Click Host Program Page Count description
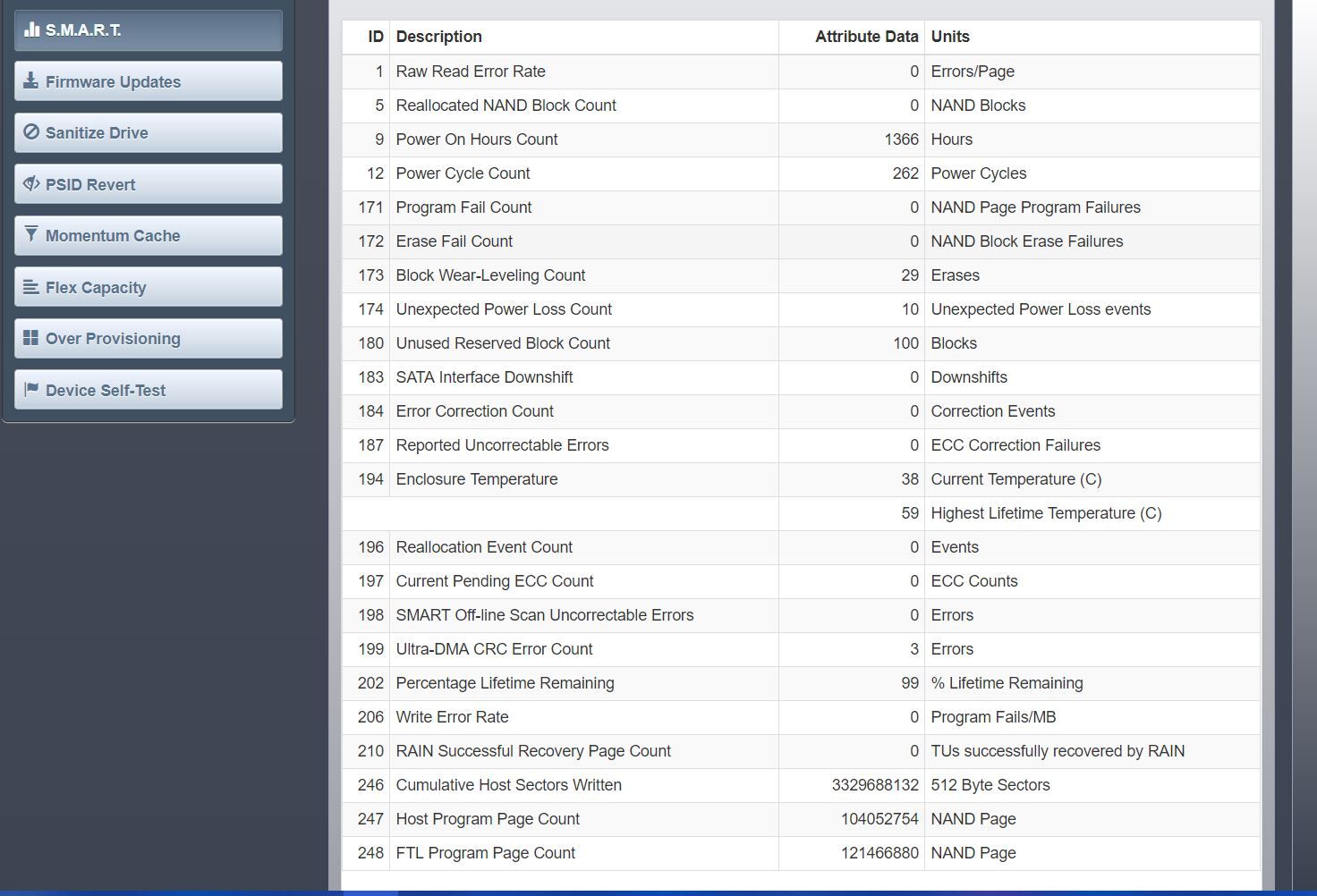This screenshot has width=1317, height=896. (488, 819)
